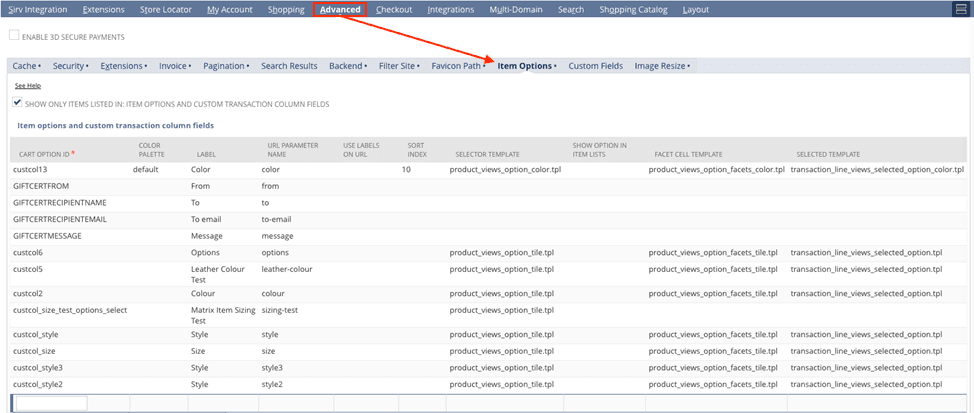Click the empty Cart Option ID input field
The height and width of the screenshot is (413, 974).
point(52,403)
